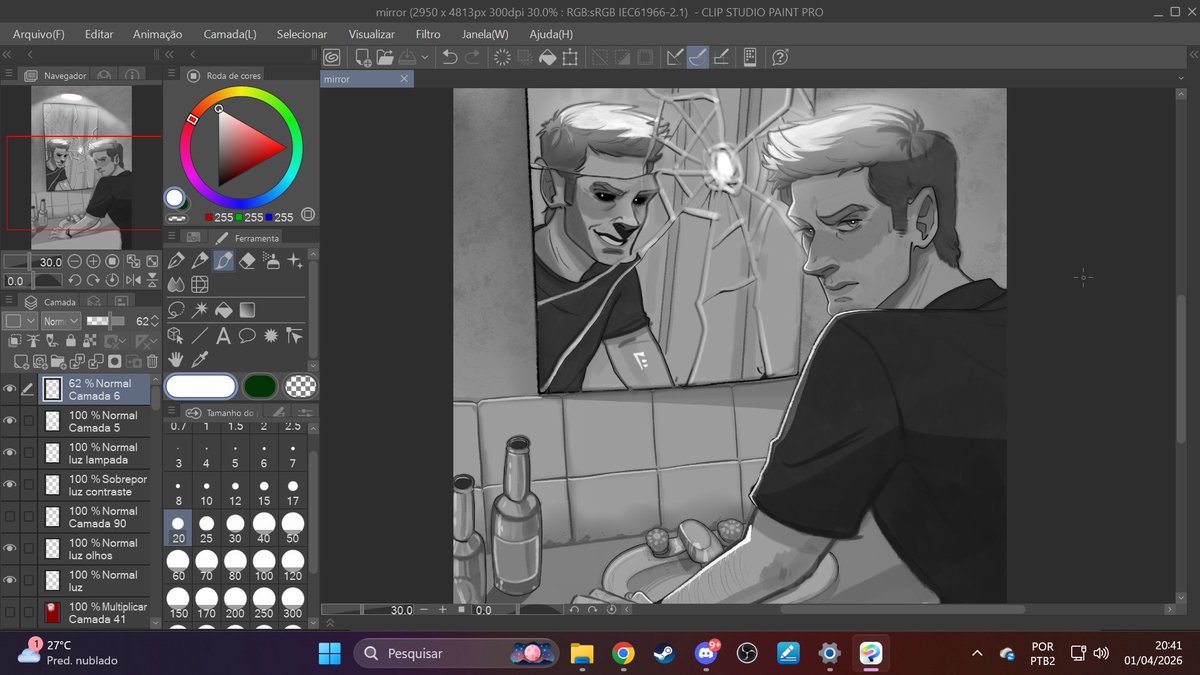
Task: Select the Operation object tool
Action: pos(176,336)
